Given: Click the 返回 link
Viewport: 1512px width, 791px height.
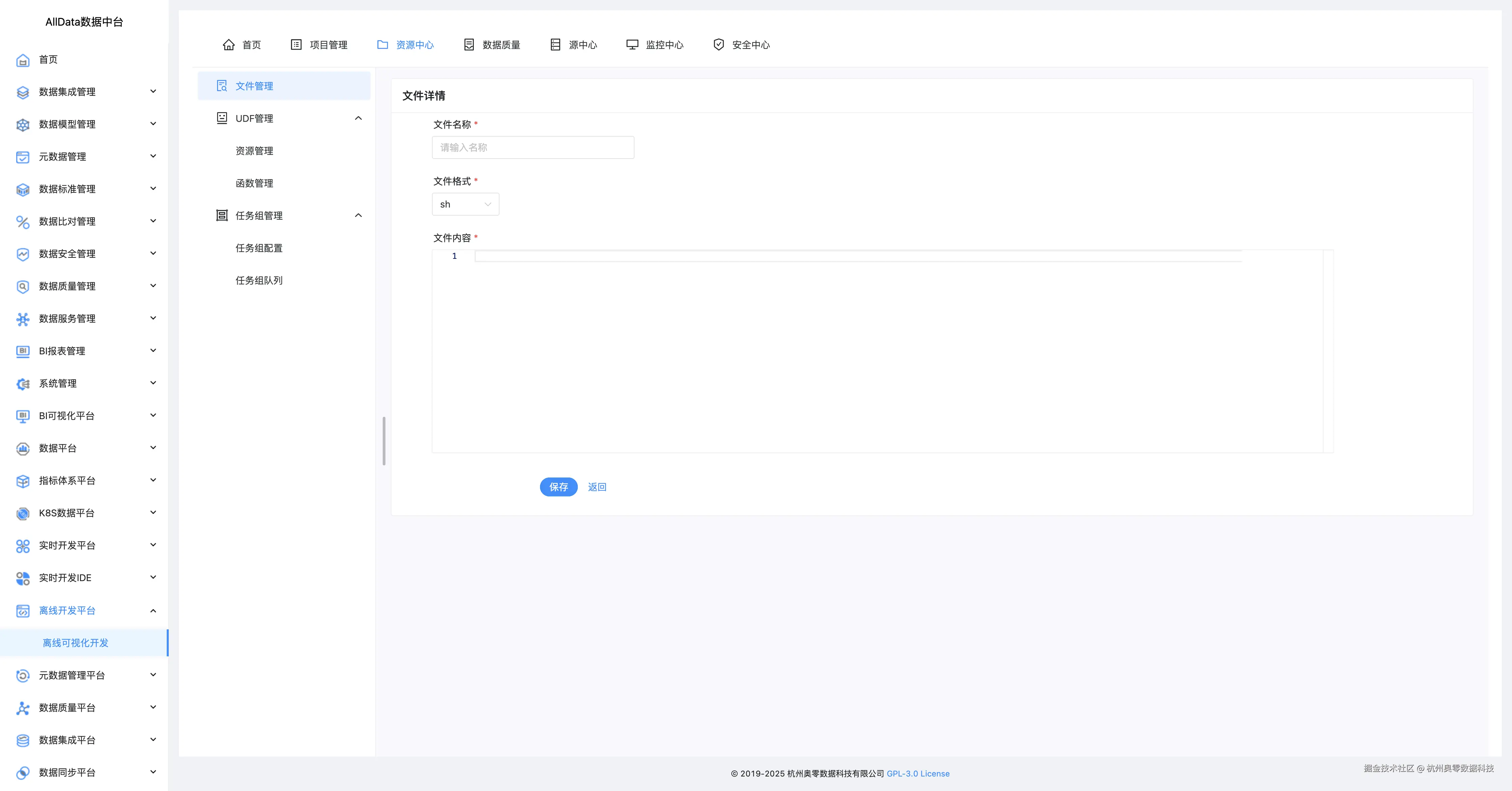Looking at the screenshot, I should click(597, 487).
